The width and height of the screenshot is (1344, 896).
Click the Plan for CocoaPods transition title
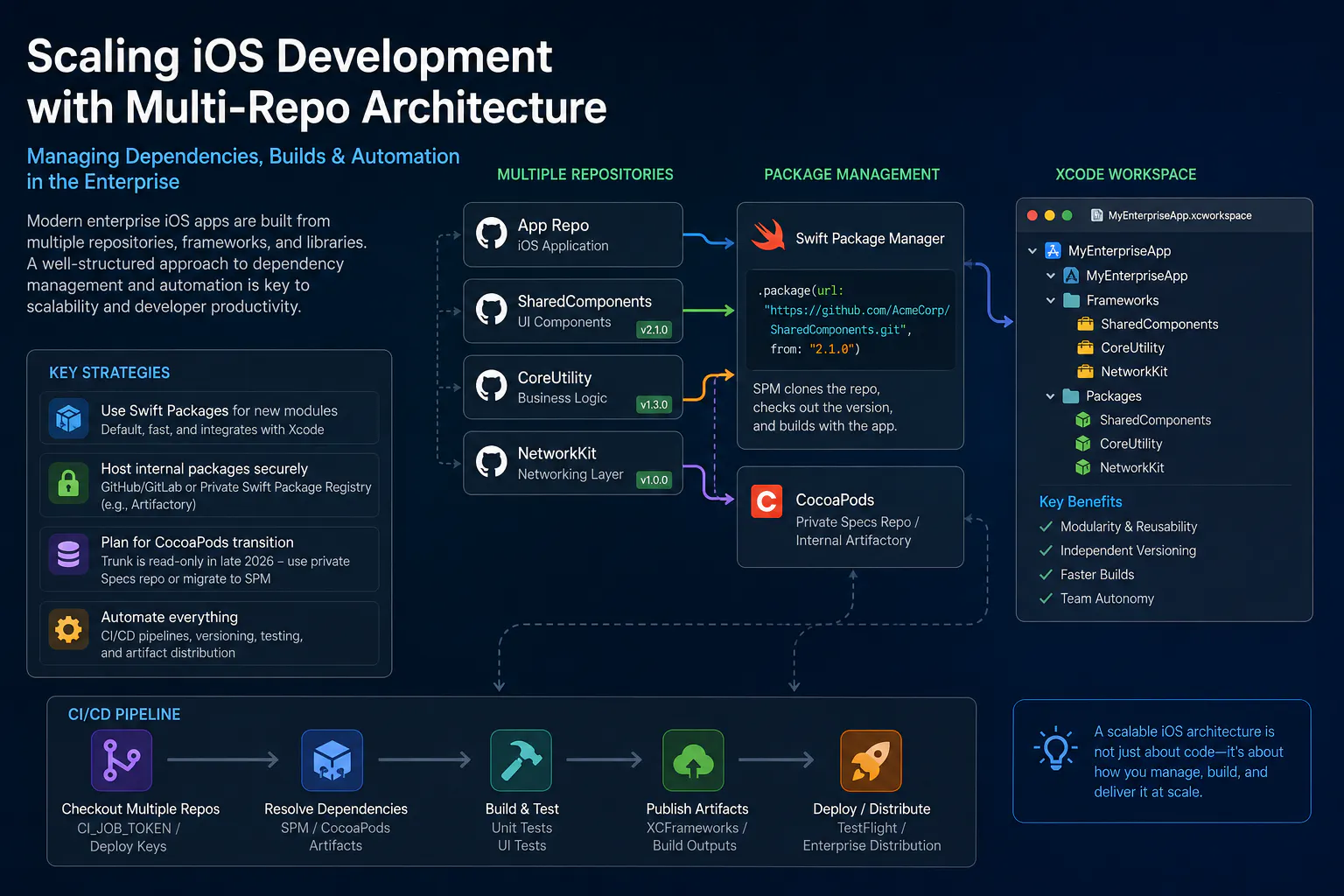[x=197, y=542]
